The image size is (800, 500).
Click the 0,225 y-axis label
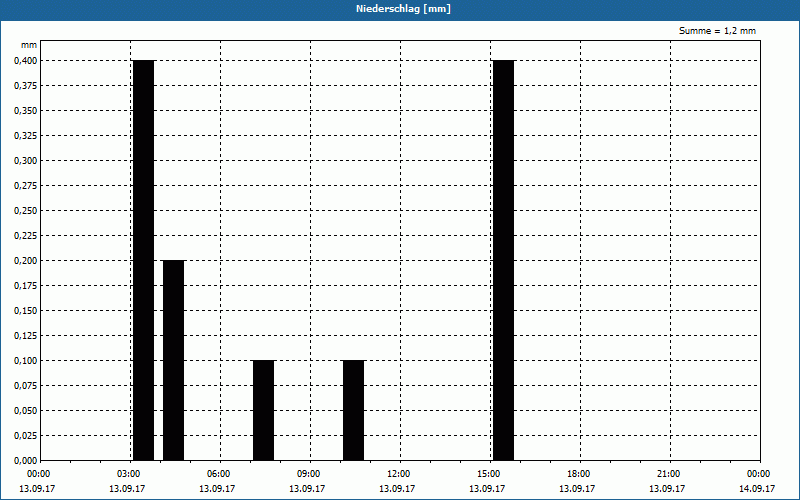[26, 236]
